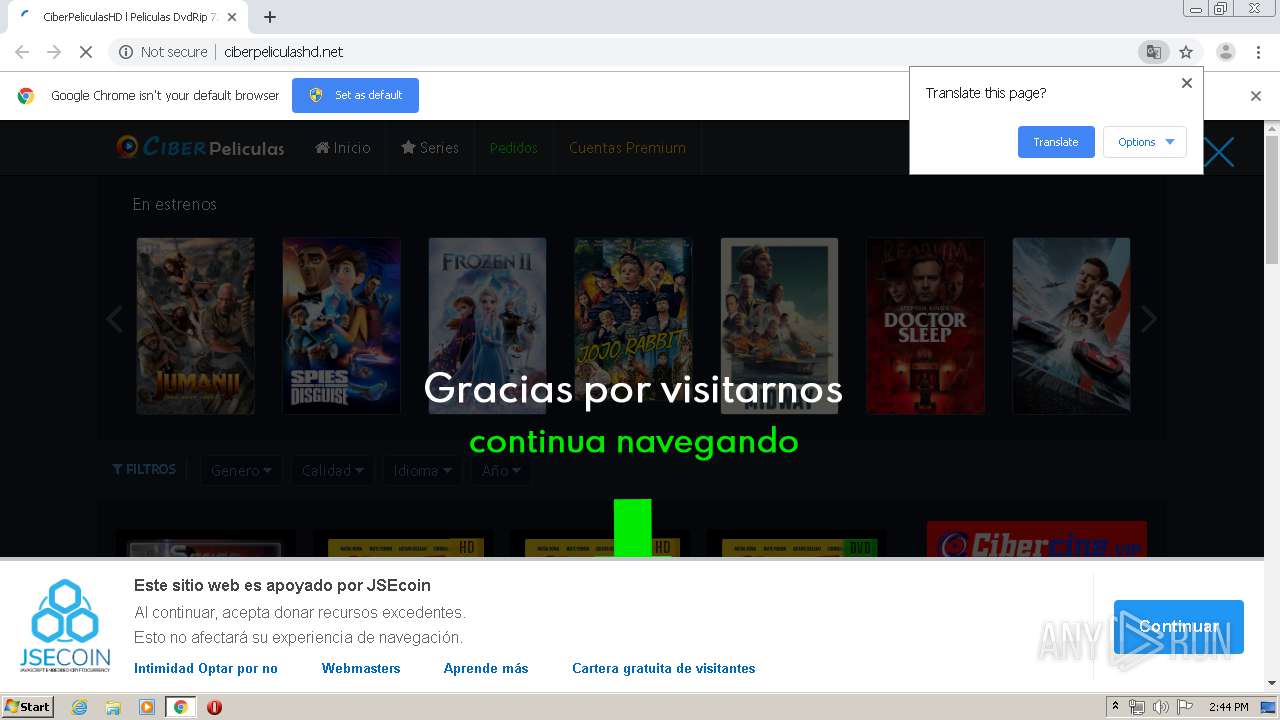1280x720 pixels.
Task: Open a new tab with the plus button
Action: click(270, 17)
